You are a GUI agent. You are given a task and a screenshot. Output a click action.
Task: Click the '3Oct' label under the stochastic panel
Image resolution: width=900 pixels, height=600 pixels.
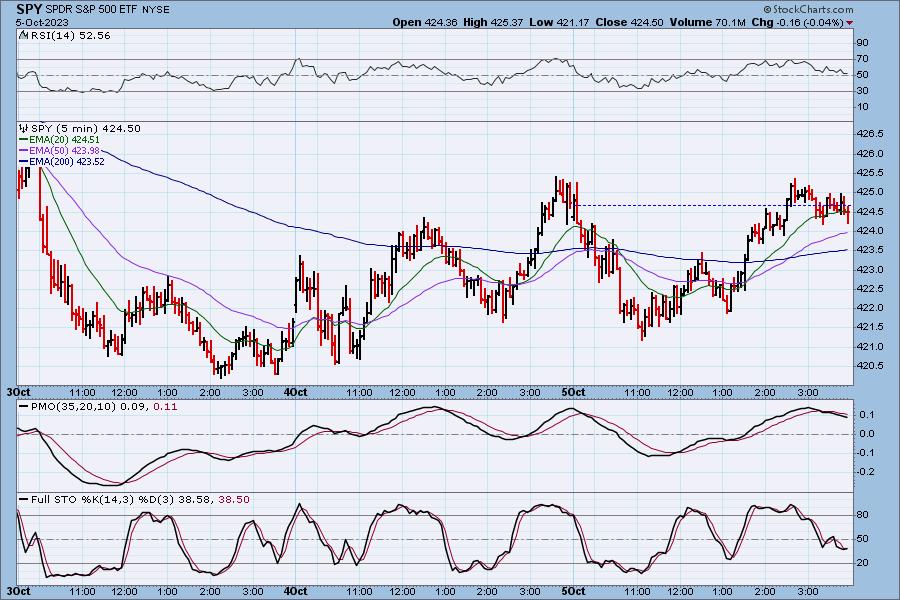(x=18, y=591)
